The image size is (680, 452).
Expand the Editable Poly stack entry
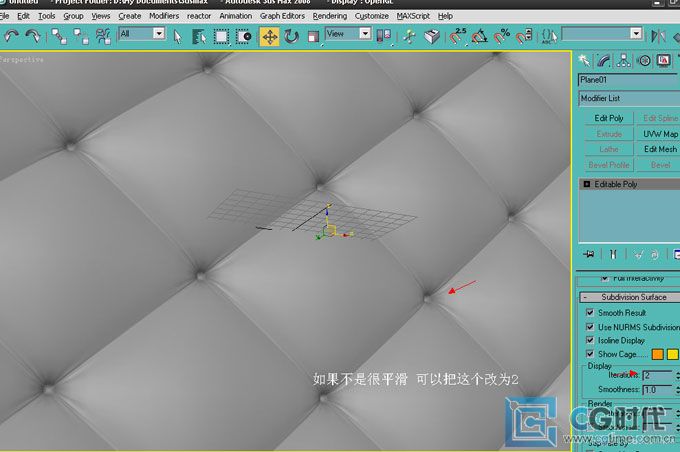click(587, 184)
